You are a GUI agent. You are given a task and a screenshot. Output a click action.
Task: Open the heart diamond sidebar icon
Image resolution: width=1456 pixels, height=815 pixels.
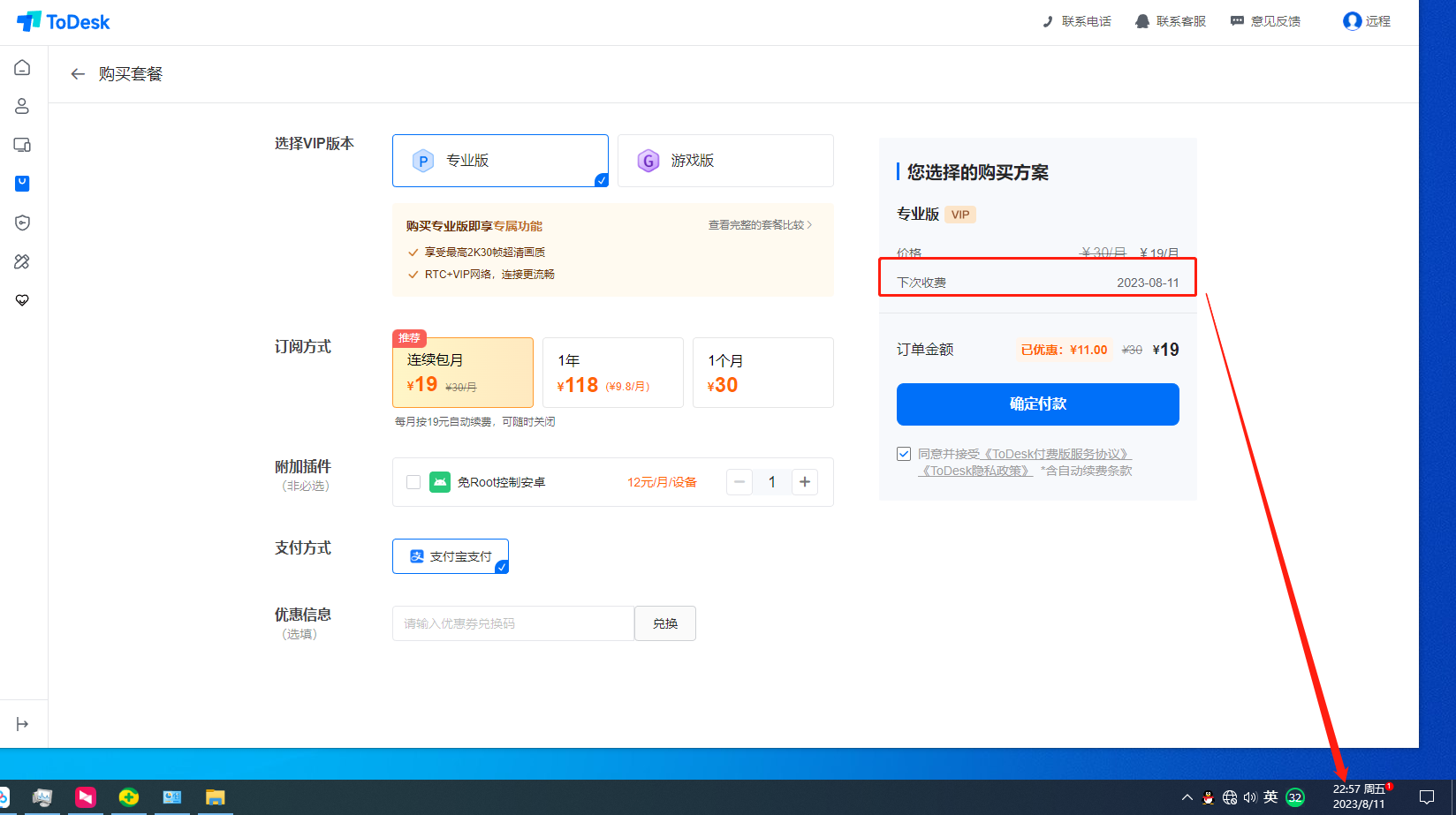tap(22, 300)
